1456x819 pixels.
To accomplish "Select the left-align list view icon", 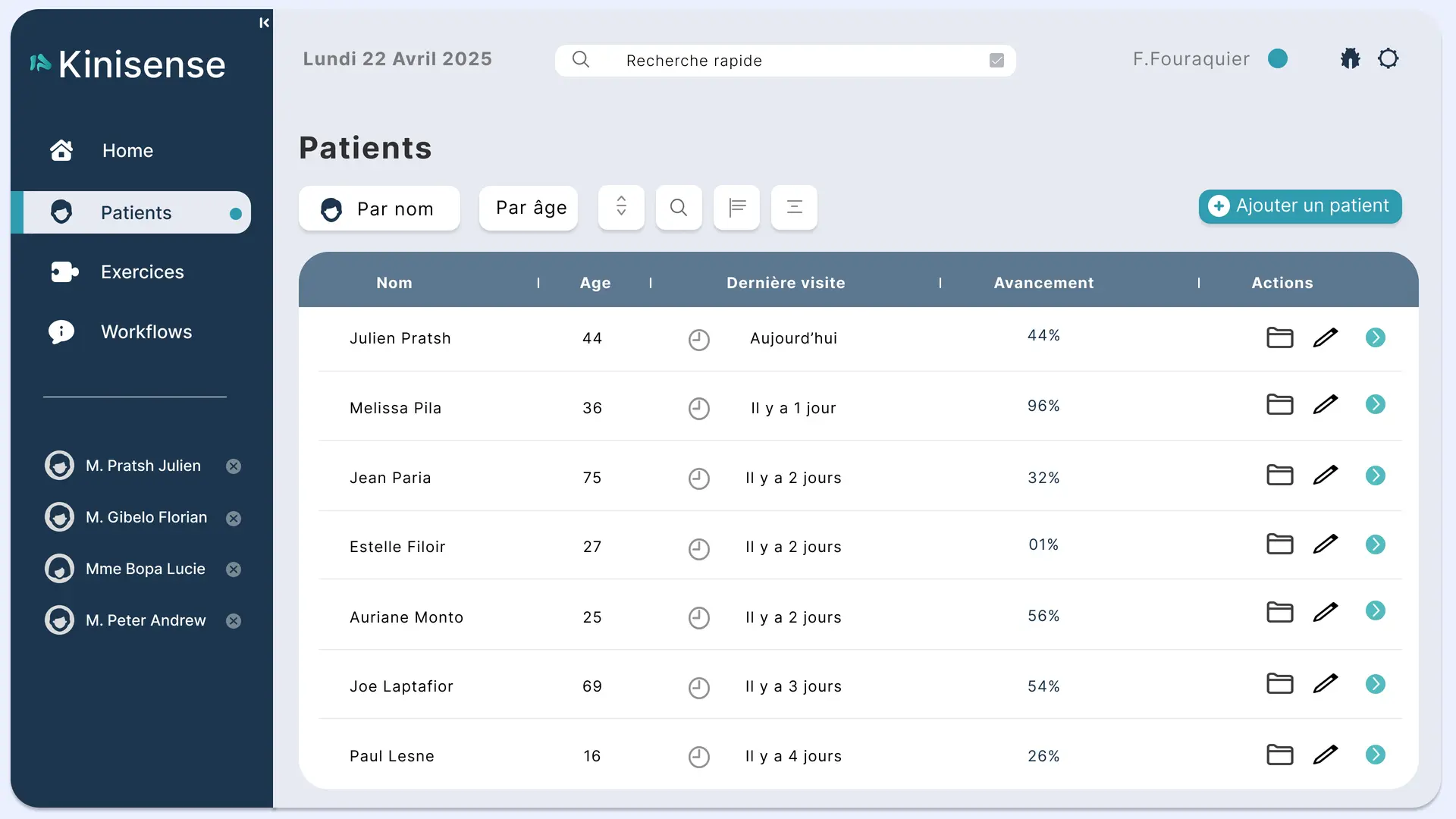I will click(x=736, y=208).
